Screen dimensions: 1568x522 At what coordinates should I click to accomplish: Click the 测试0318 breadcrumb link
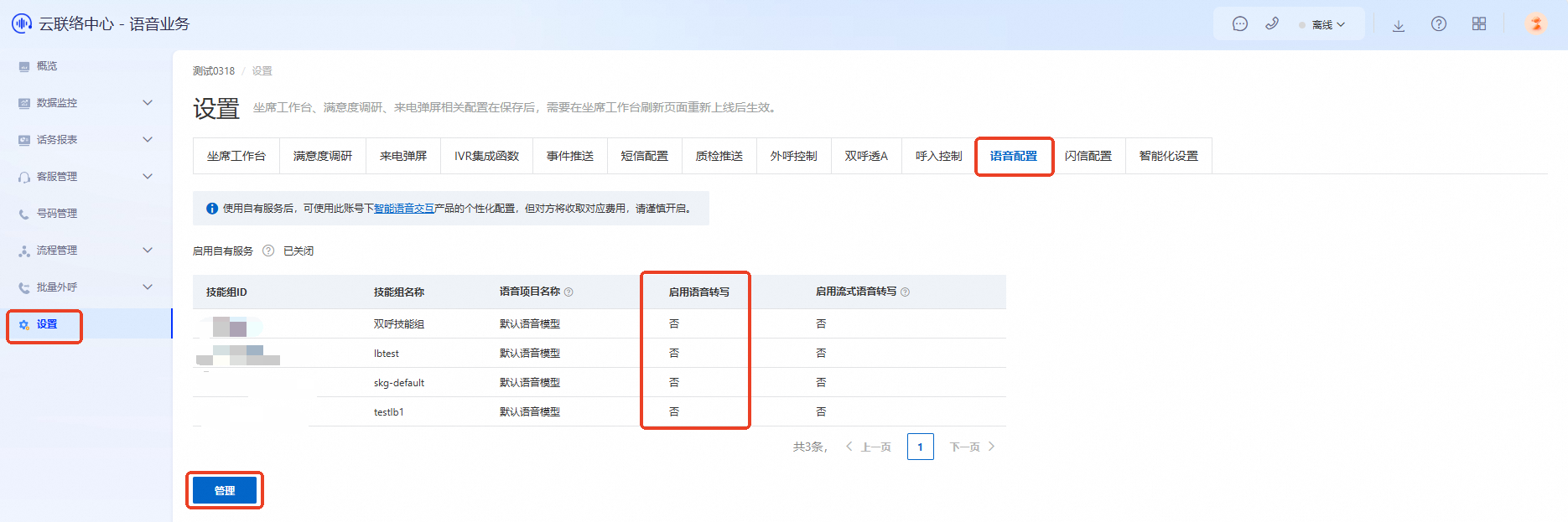click(214, 71)
